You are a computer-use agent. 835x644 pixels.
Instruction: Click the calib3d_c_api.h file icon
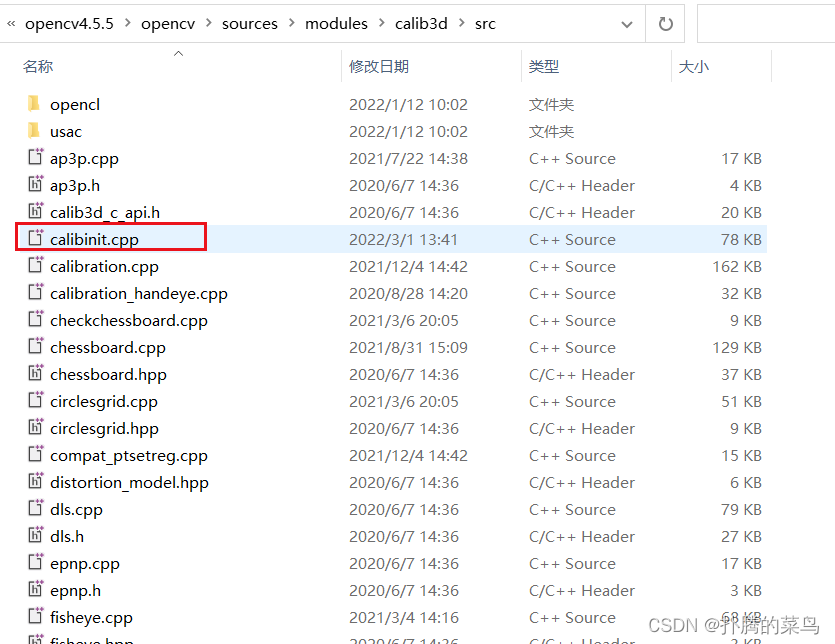tap(36, 211)
